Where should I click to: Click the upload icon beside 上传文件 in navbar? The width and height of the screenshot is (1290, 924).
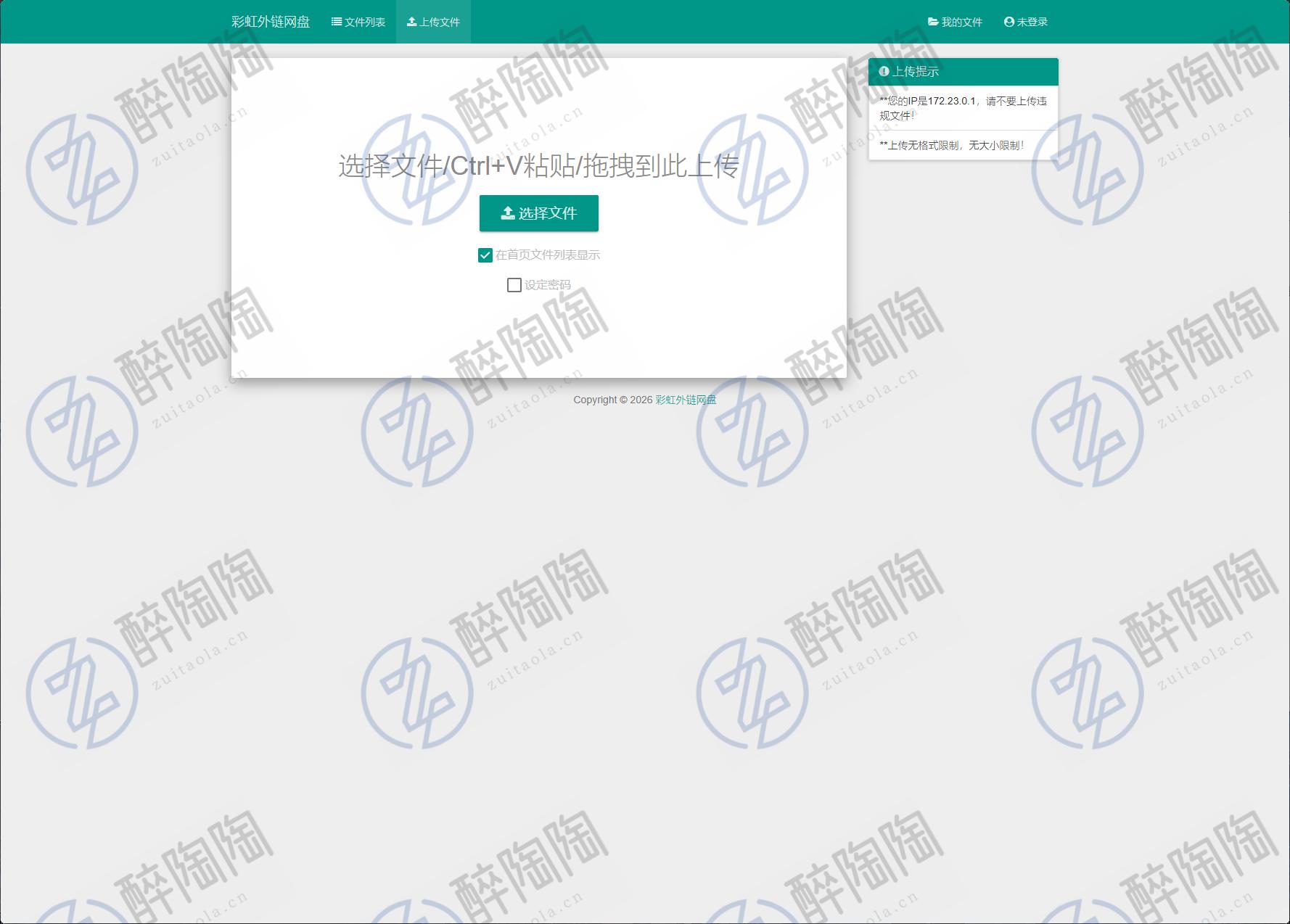pyautogui.click(x=411, y=22)
